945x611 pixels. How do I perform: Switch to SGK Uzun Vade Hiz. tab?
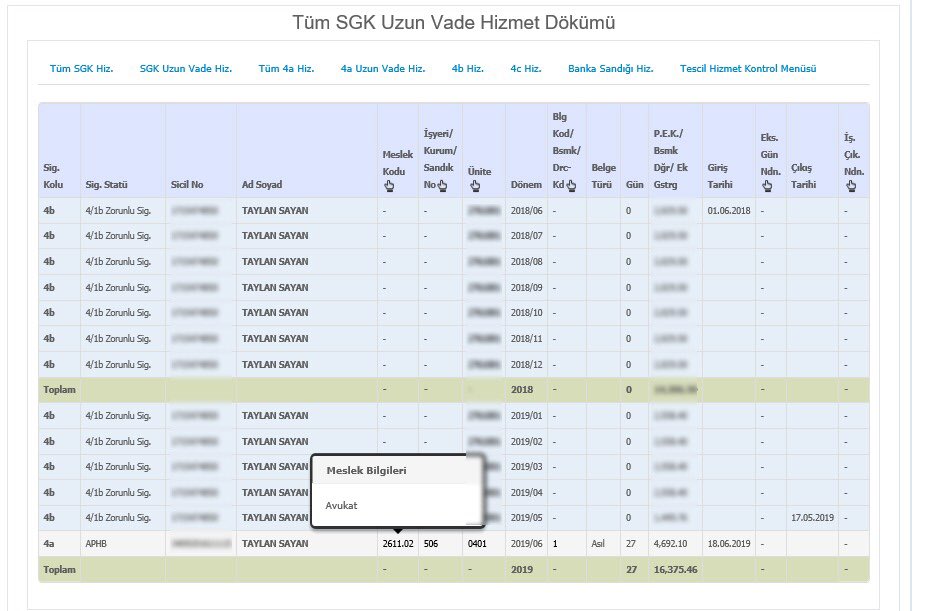pos(185,69)
